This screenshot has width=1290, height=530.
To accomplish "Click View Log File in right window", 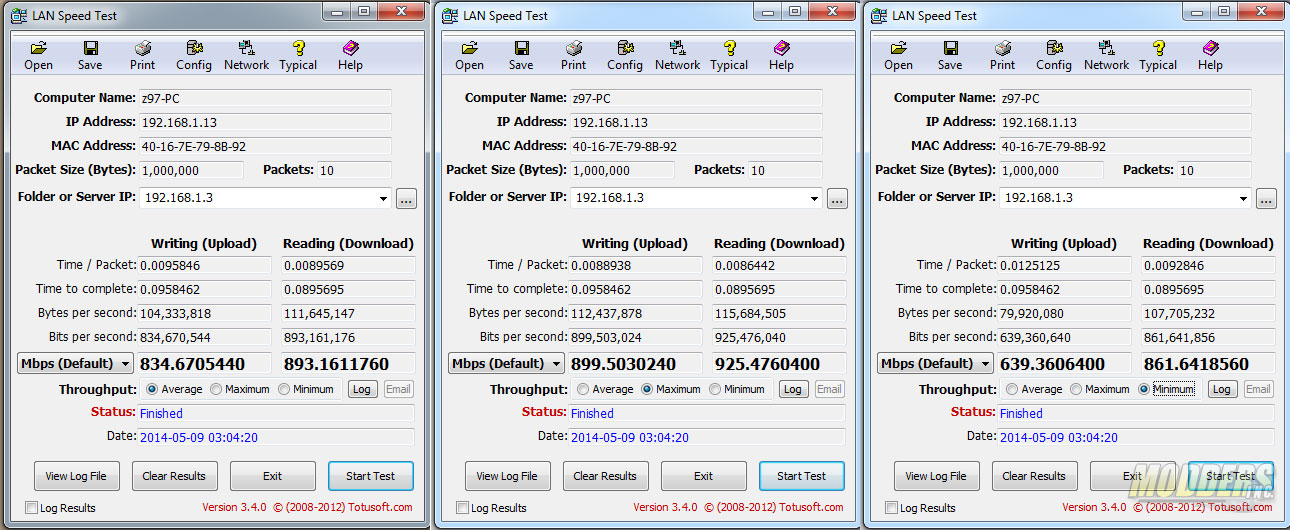I will pyautogui.click(x=936, y=476).
